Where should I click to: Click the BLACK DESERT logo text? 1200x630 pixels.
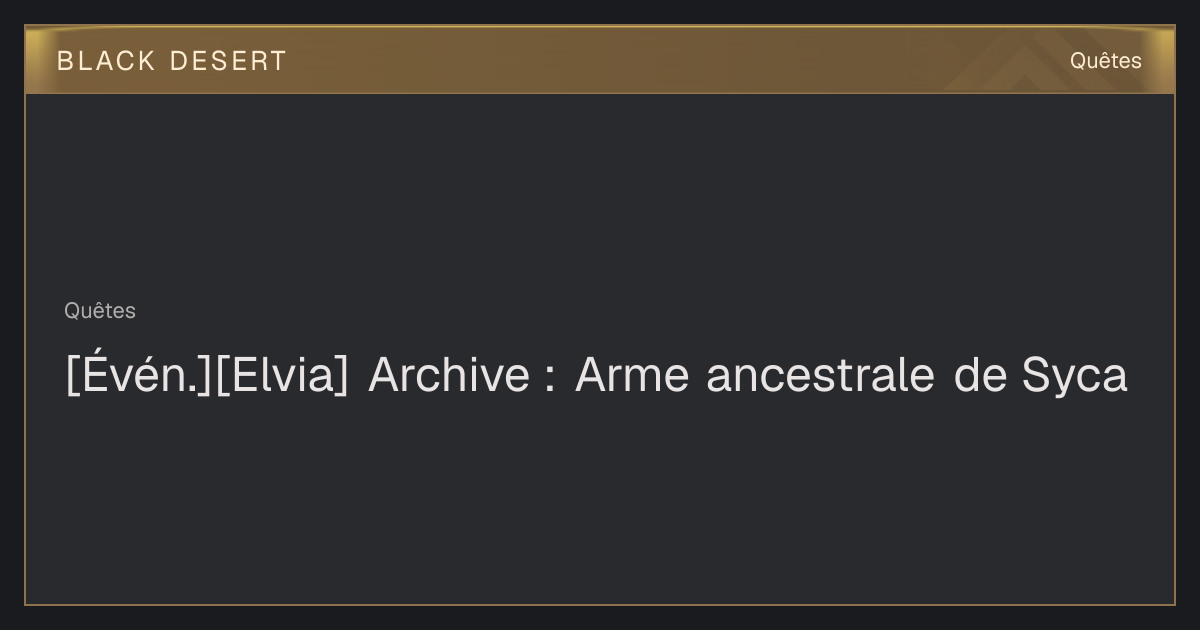[171, 61]
